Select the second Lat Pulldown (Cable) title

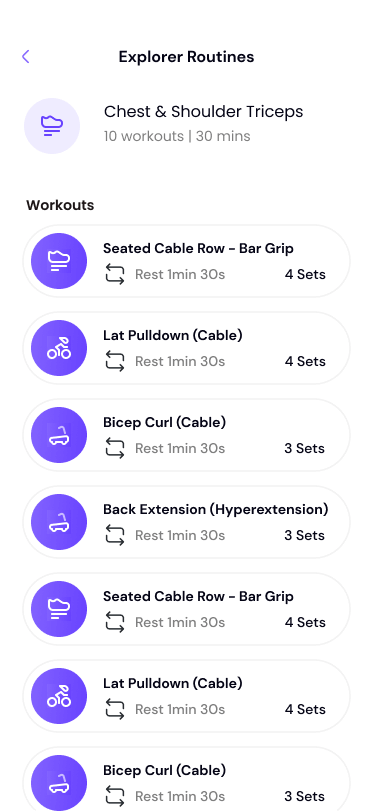[x=172, y=684]
